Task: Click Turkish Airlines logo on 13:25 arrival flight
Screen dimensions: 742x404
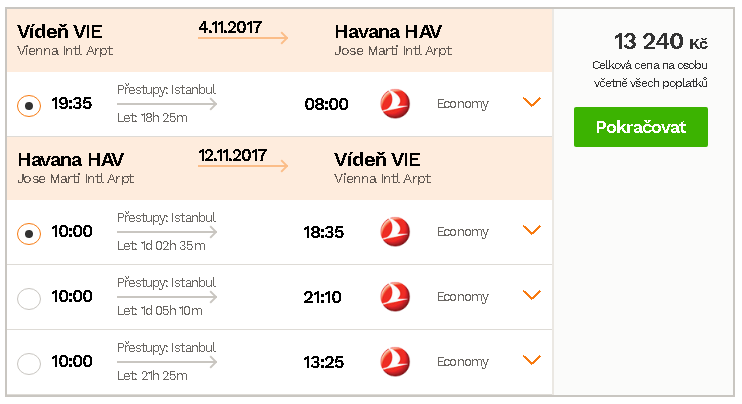Action: pyautogui.click(x=395, y=361)
